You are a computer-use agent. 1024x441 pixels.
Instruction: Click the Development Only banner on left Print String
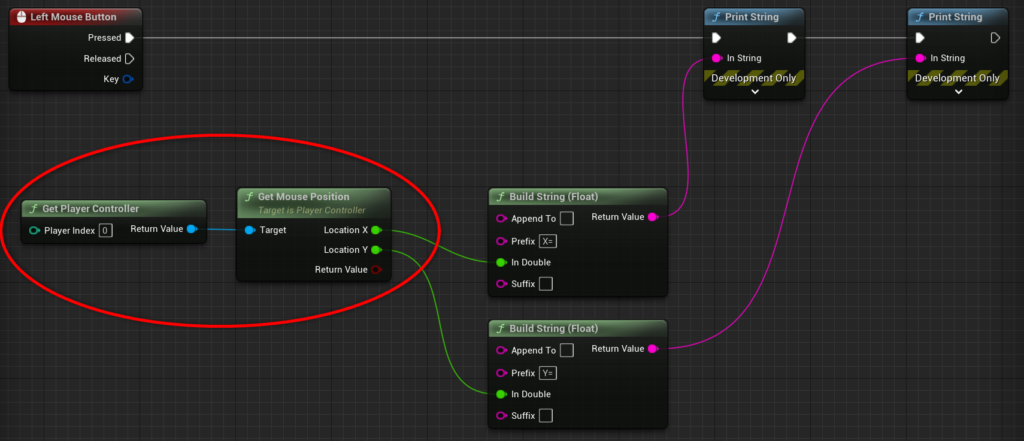tap(754, 78)
